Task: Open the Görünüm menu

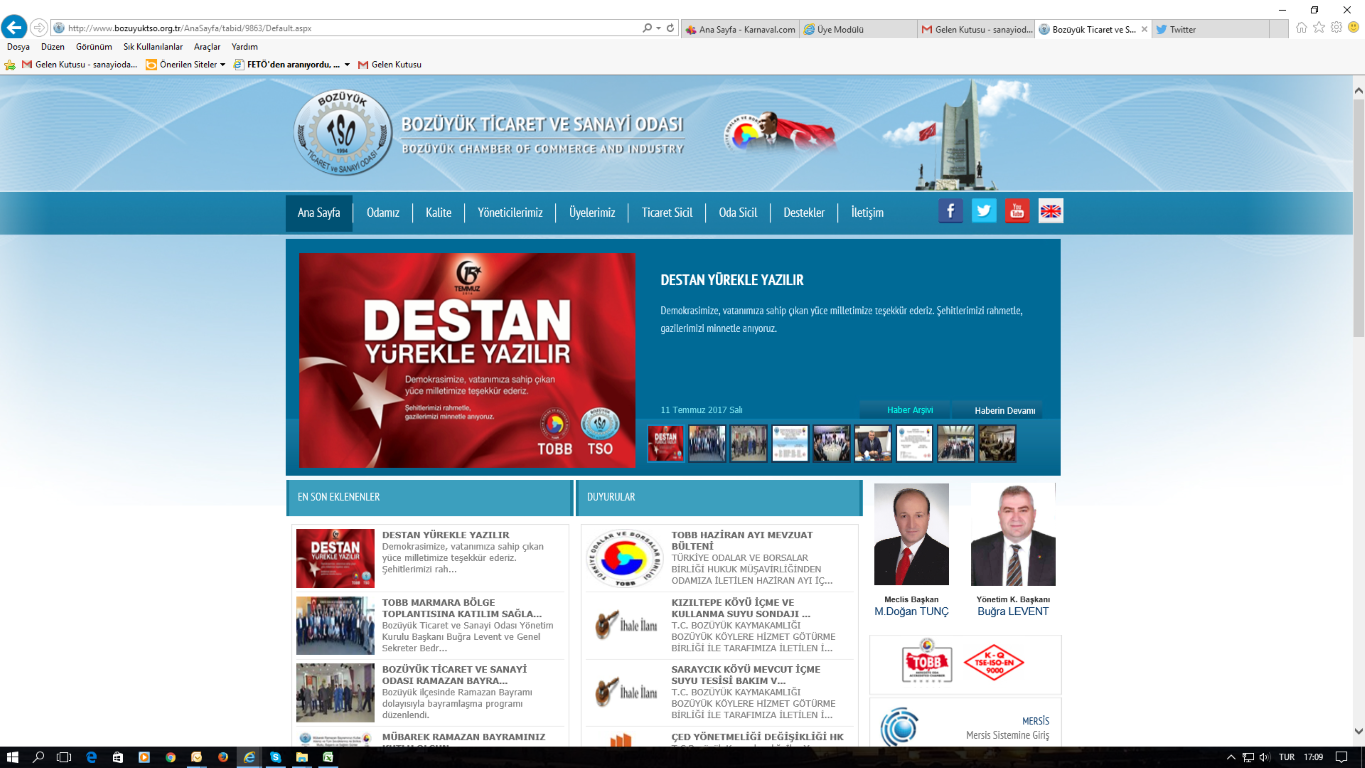Action: click(x=94, y=46)
